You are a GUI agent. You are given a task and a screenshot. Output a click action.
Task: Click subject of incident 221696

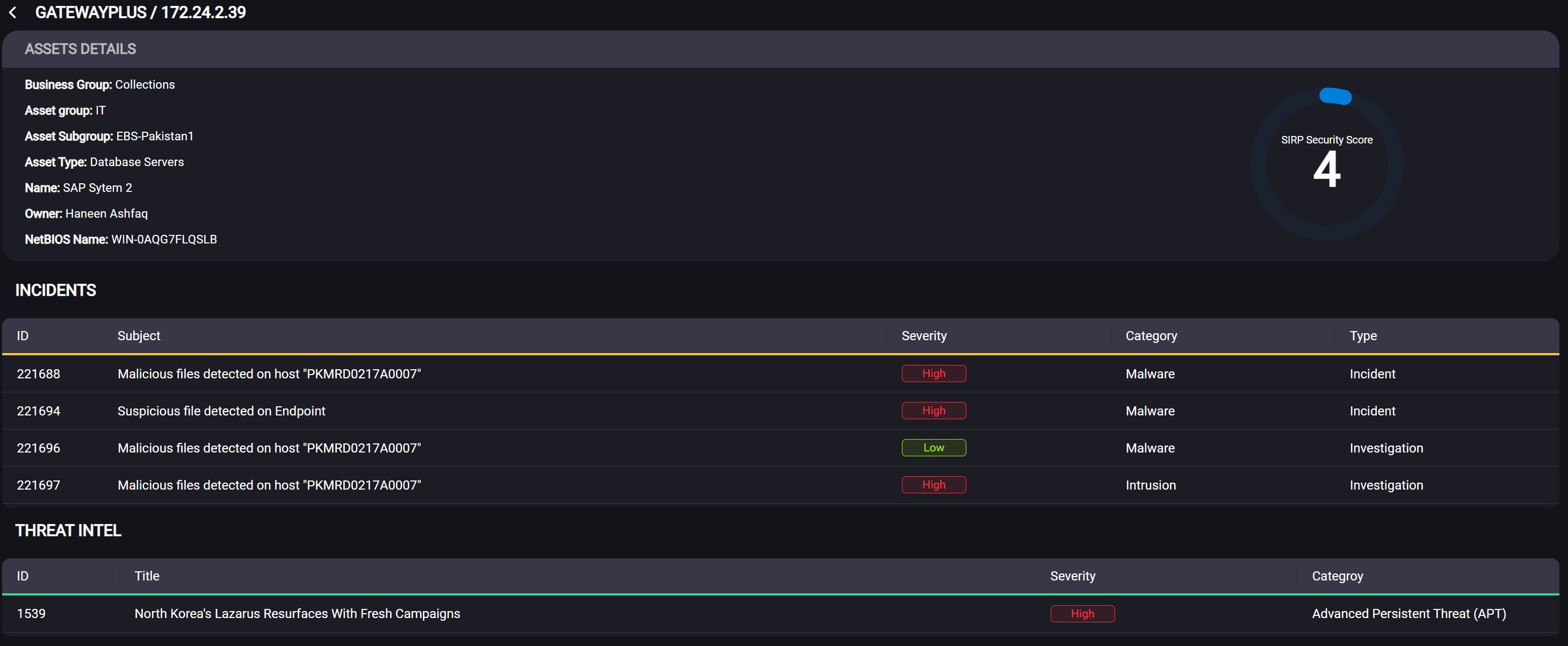(x=269, y=448)
